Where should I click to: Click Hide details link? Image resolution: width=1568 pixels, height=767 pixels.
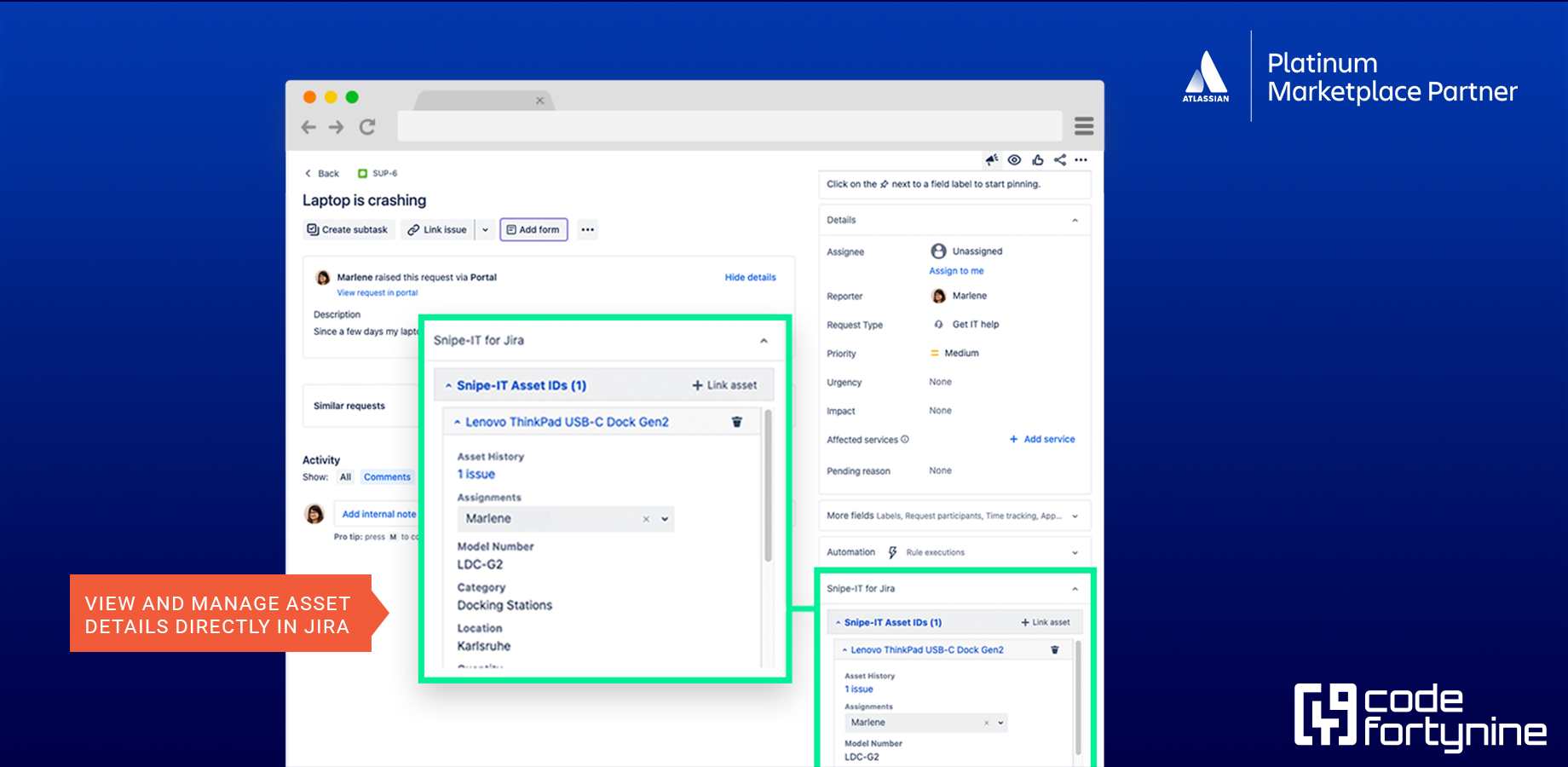750,277
